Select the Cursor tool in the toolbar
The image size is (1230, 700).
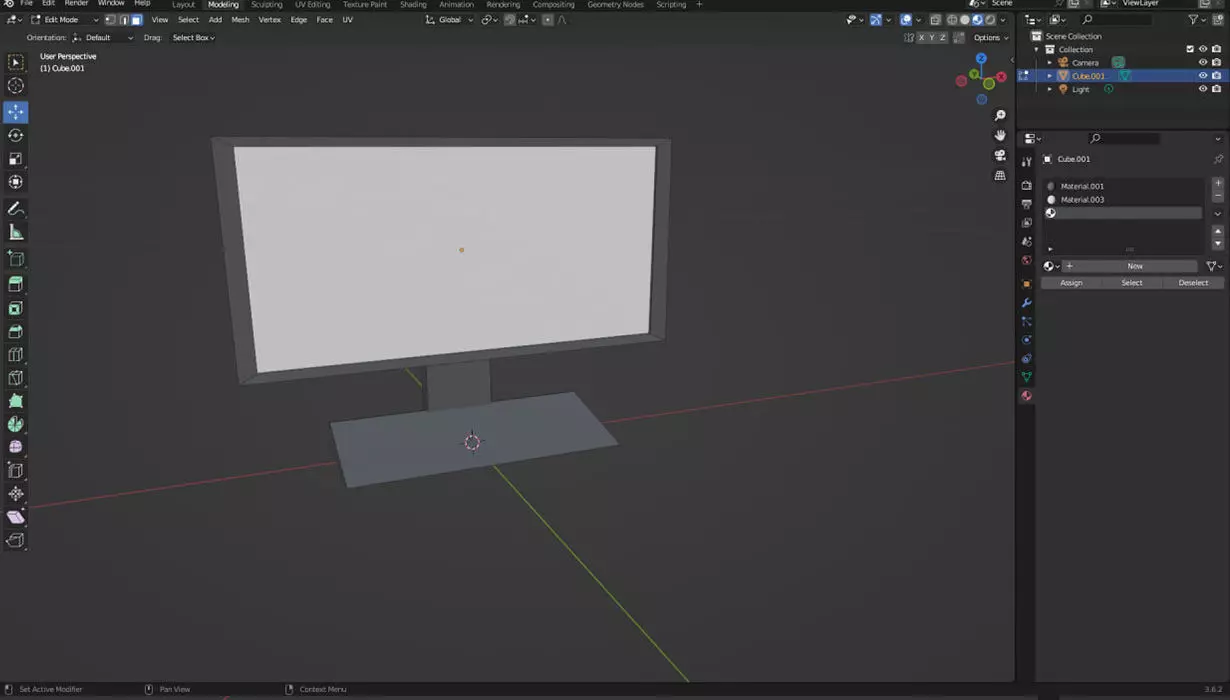(16, 86)
